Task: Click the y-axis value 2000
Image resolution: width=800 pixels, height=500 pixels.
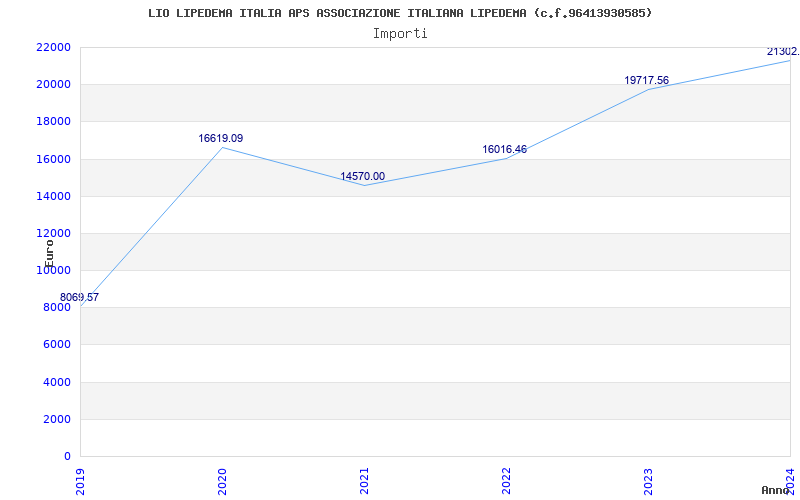Action: tap(56, 419)
